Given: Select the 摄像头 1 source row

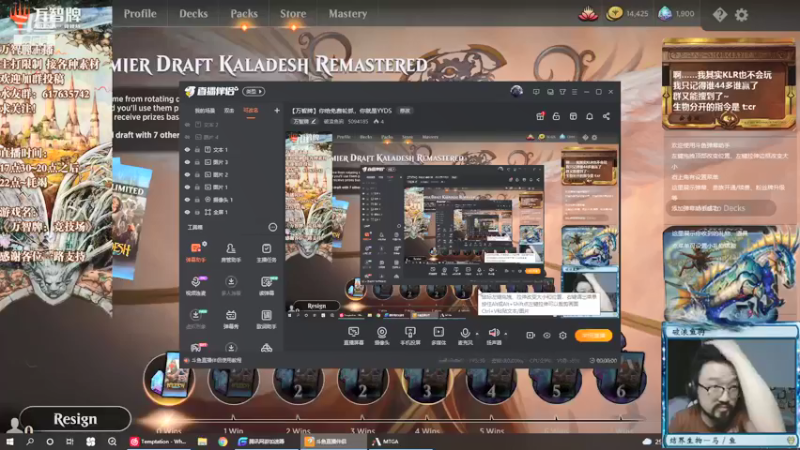Looking at the screenshot, I should point(231,199).
